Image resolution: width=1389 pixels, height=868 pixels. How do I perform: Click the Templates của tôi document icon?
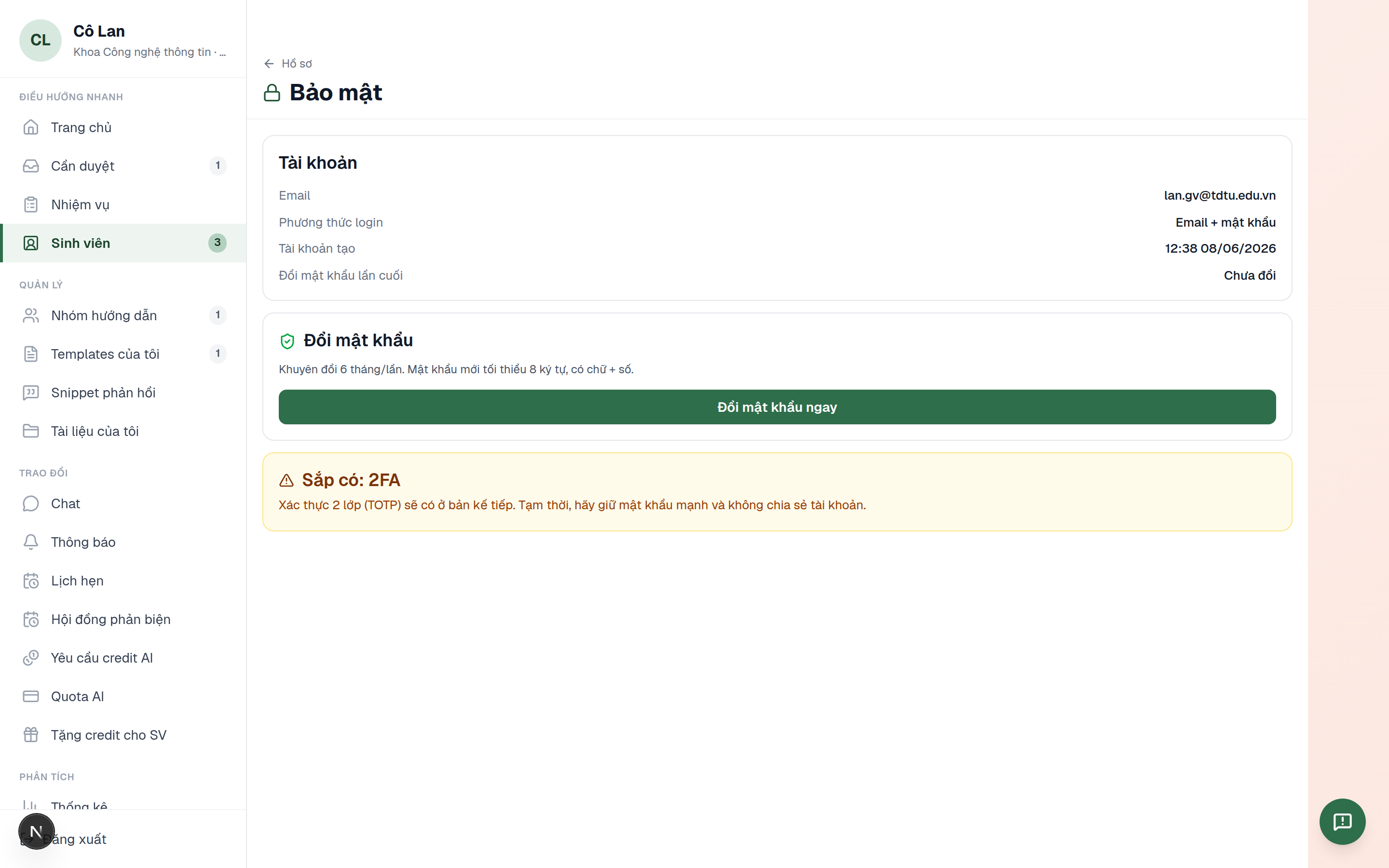[x=31, y=353]
